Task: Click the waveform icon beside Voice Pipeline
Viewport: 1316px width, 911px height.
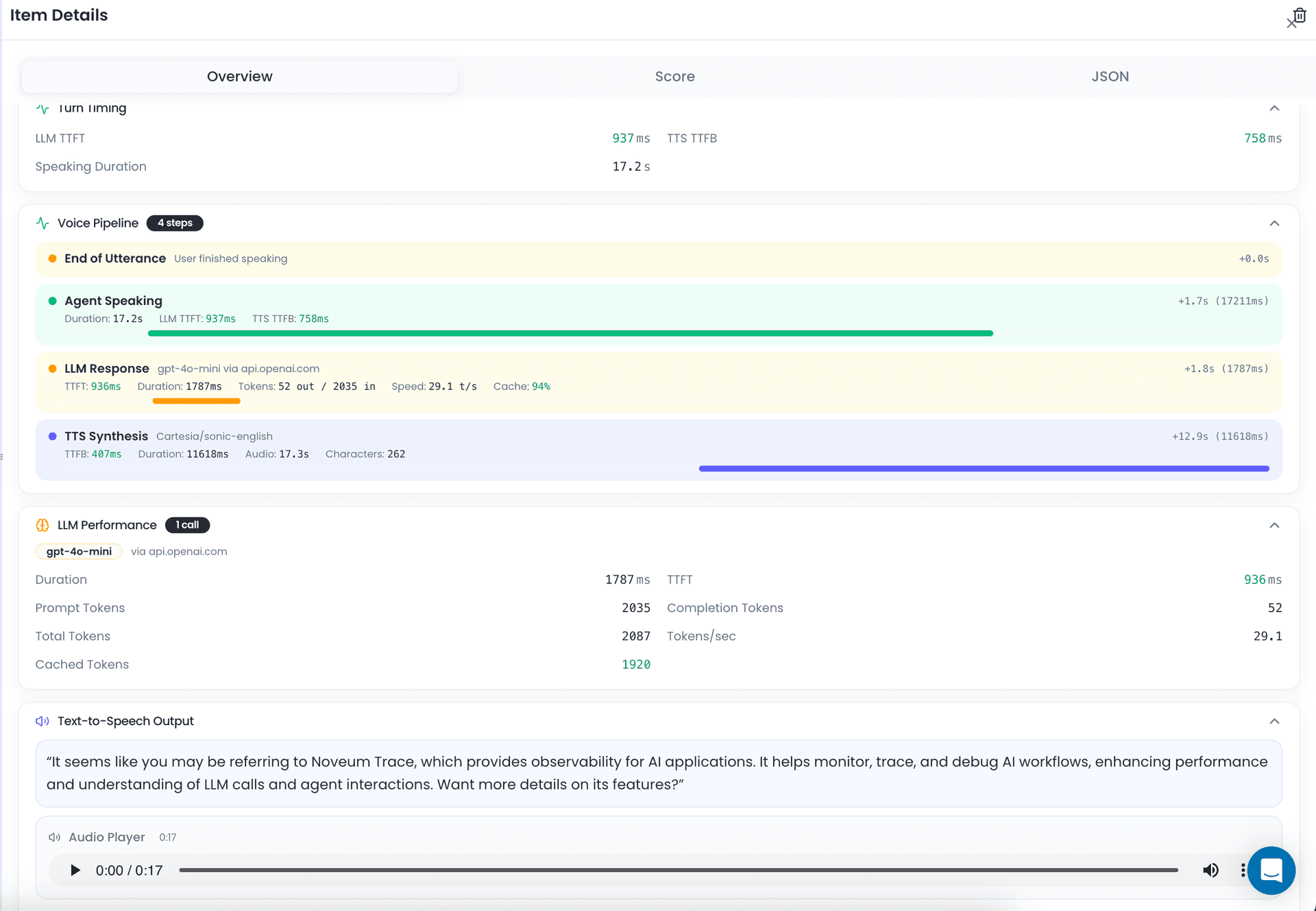Action: (x=42, y=223)
